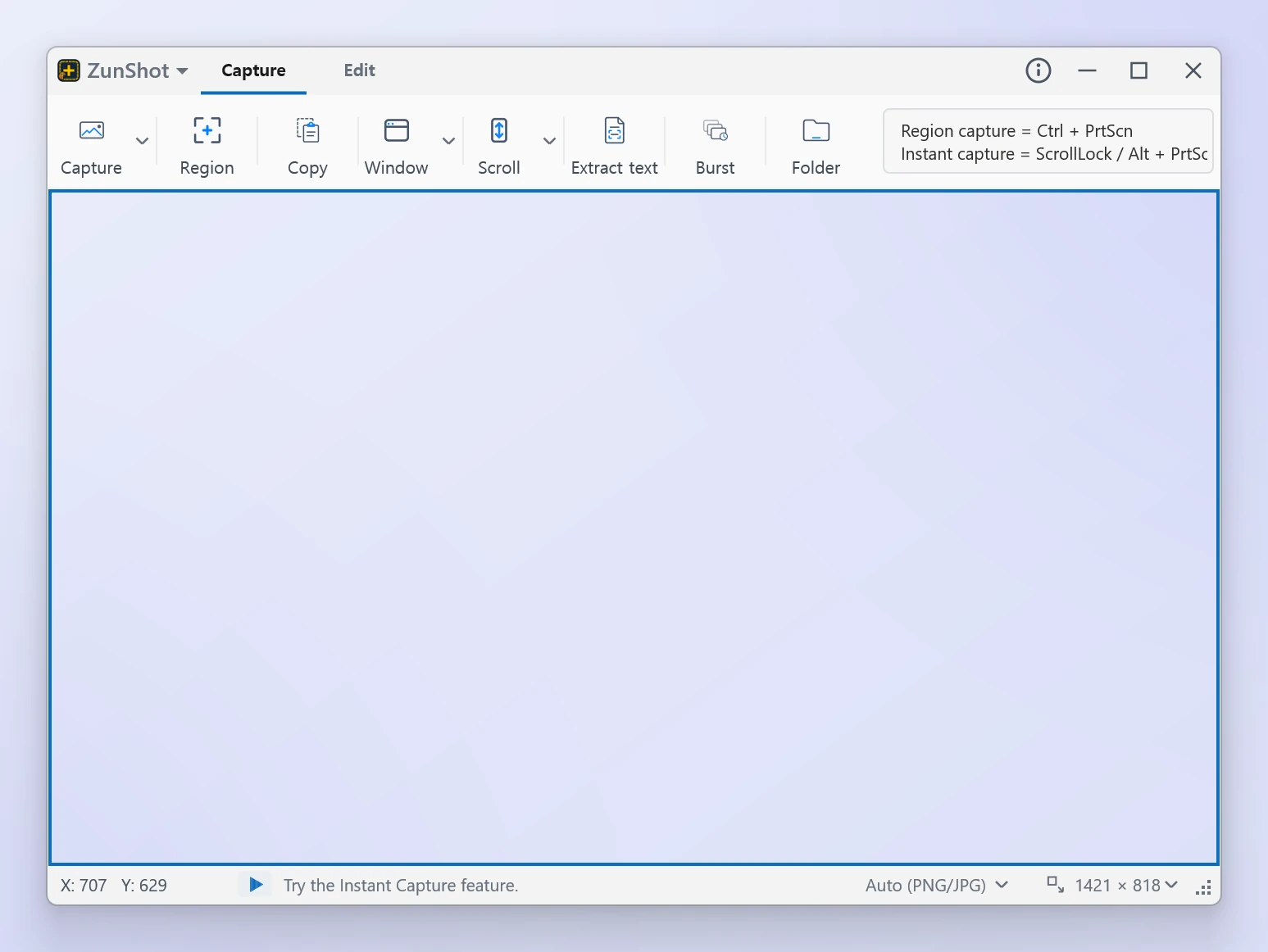1268x952 pixels.
Task: Switch to the Capture tab
Action: [253, 70]
